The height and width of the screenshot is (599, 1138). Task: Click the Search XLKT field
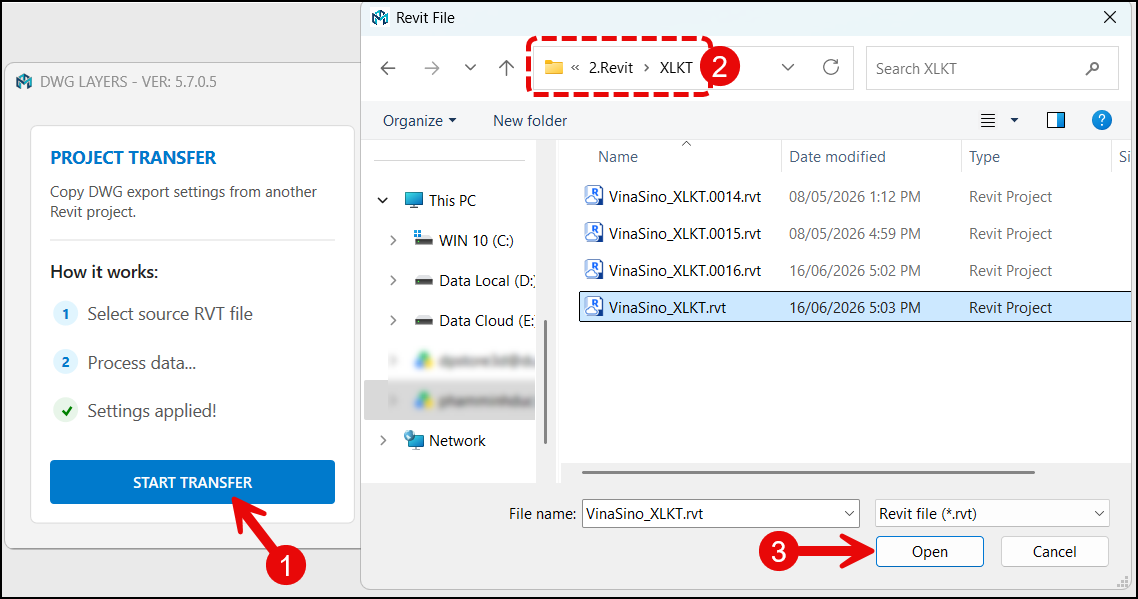coord(992,68)
